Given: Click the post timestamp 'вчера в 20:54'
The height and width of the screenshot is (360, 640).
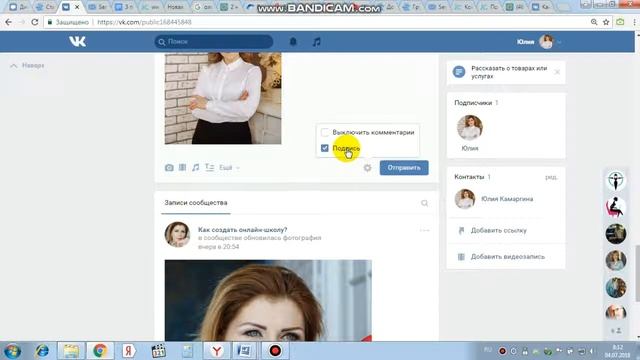Looking at the screenshot, I should (218, 247).
